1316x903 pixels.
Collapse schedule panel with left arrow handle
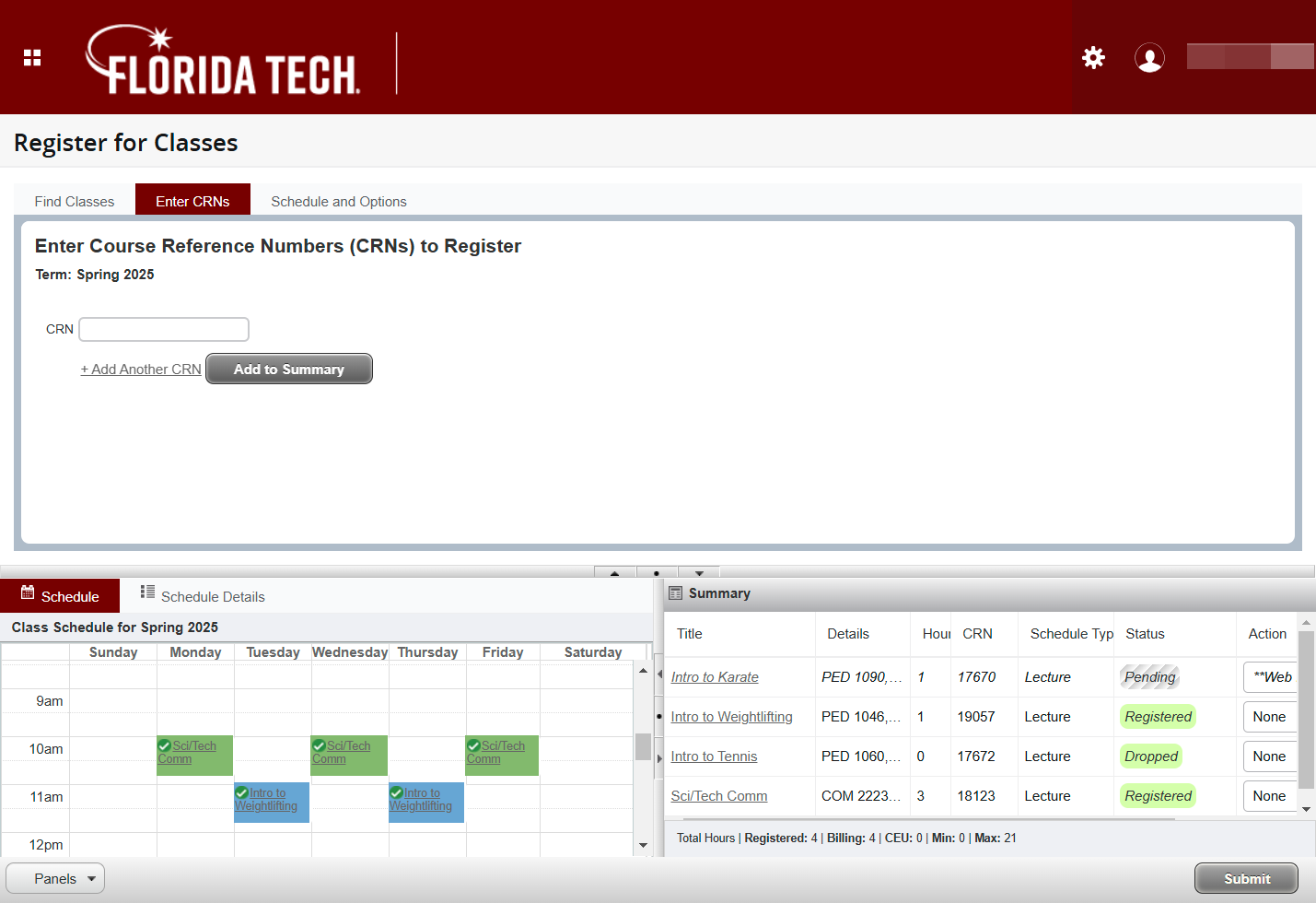click(659, 674)
